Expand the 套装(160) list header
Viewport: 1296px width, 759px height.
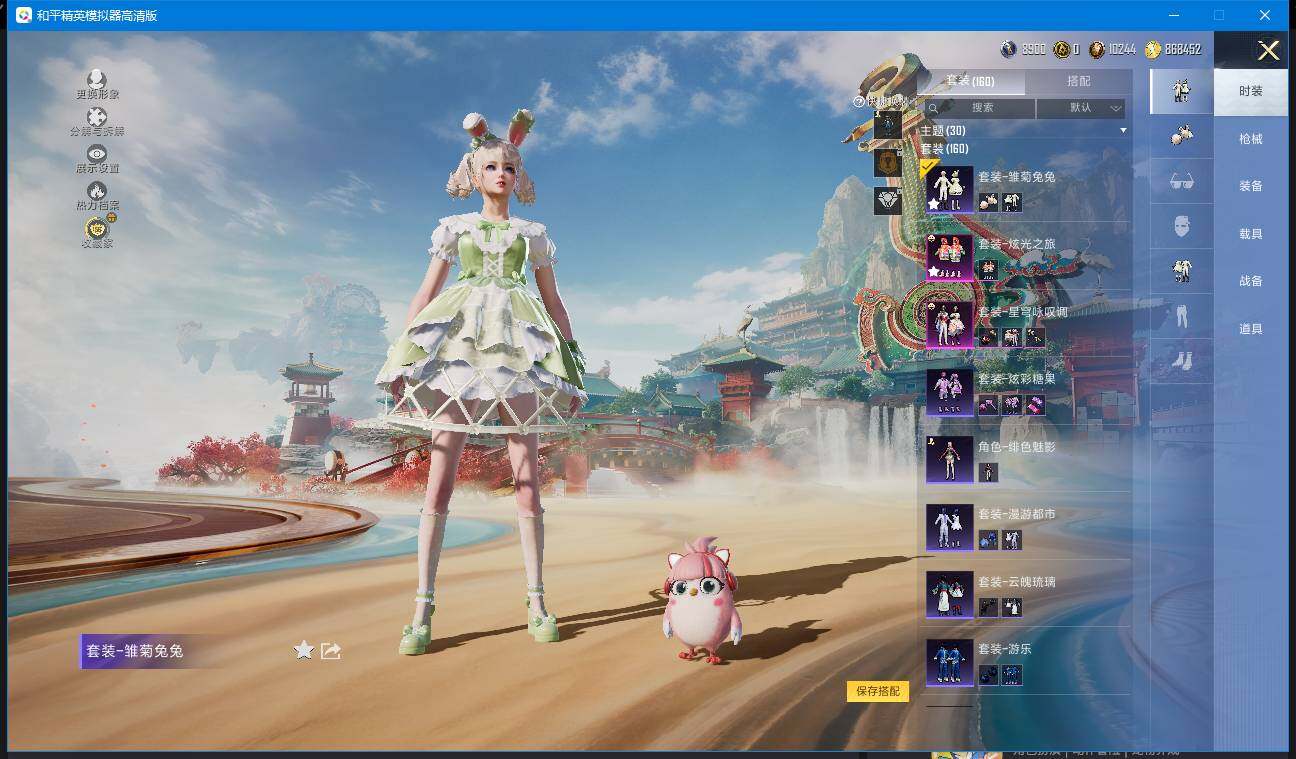(944, 149)
